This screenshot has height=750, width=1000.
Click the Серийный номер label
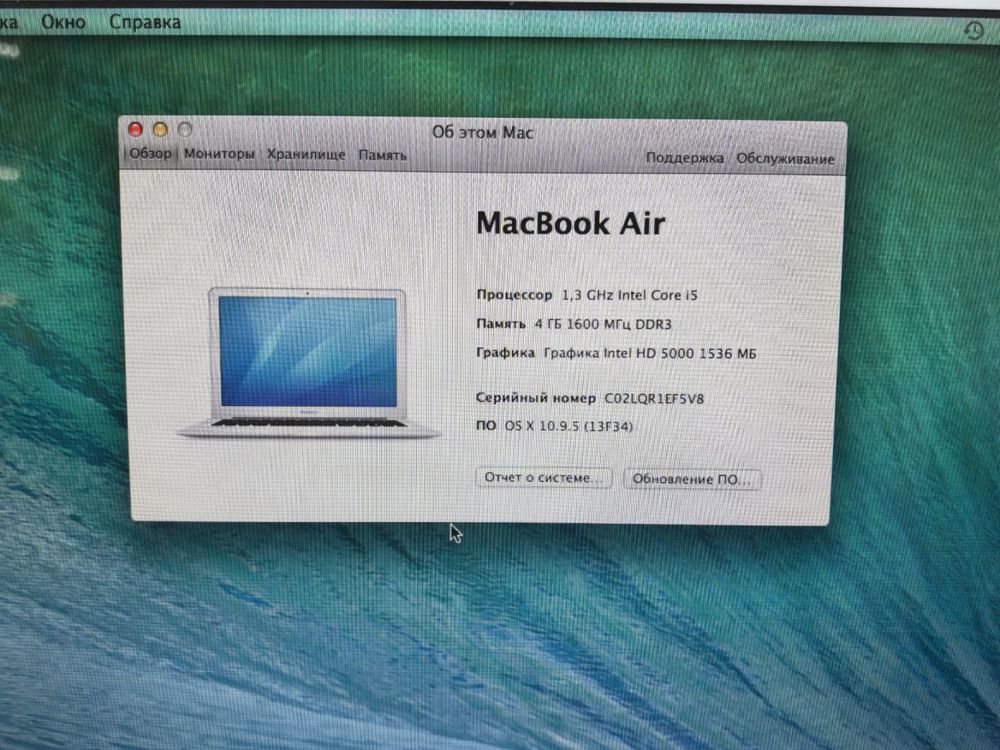coord(536,398)
